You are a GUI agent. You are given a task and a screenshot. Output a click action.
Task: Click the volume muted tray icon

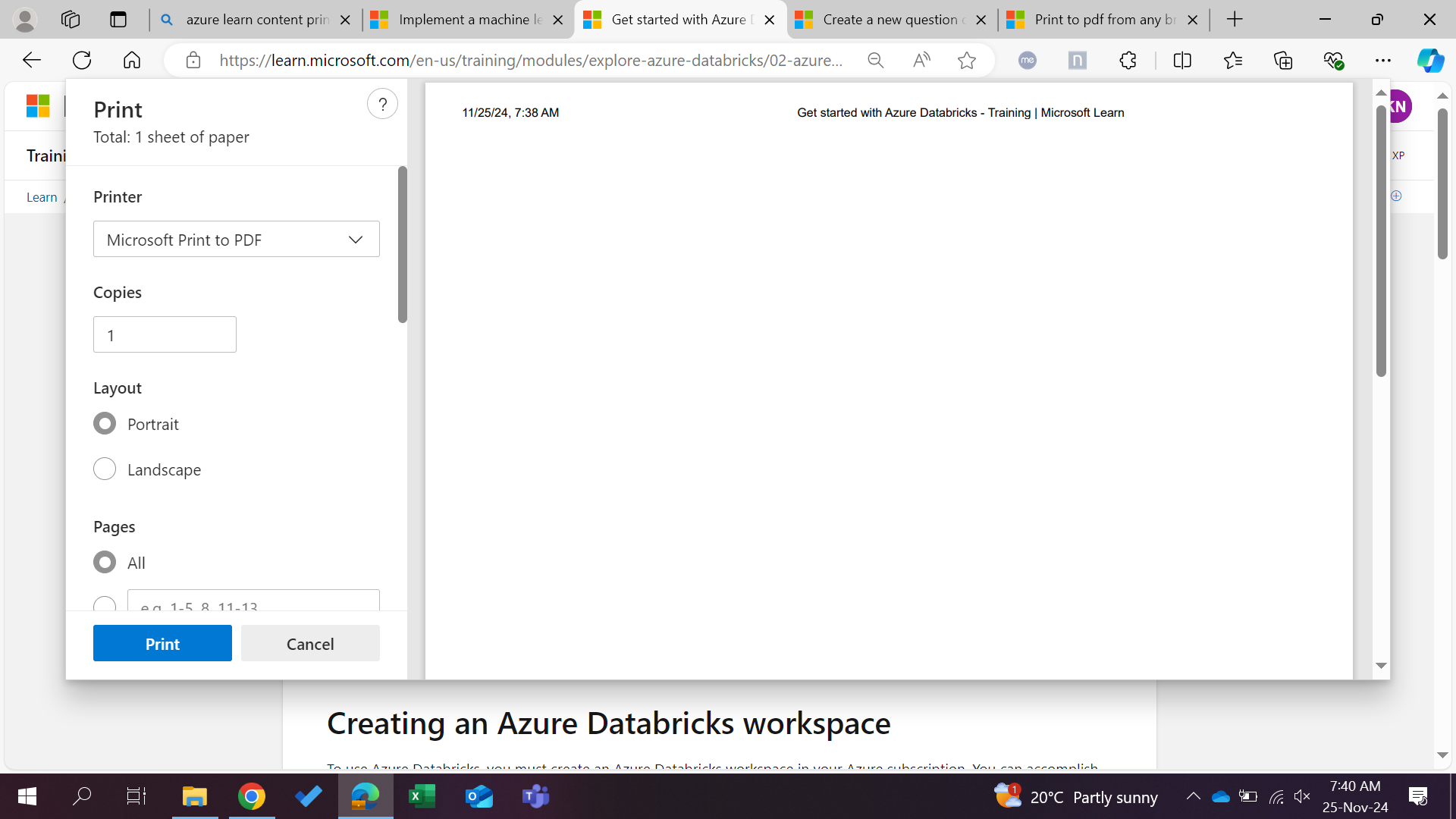point(1302,796)
